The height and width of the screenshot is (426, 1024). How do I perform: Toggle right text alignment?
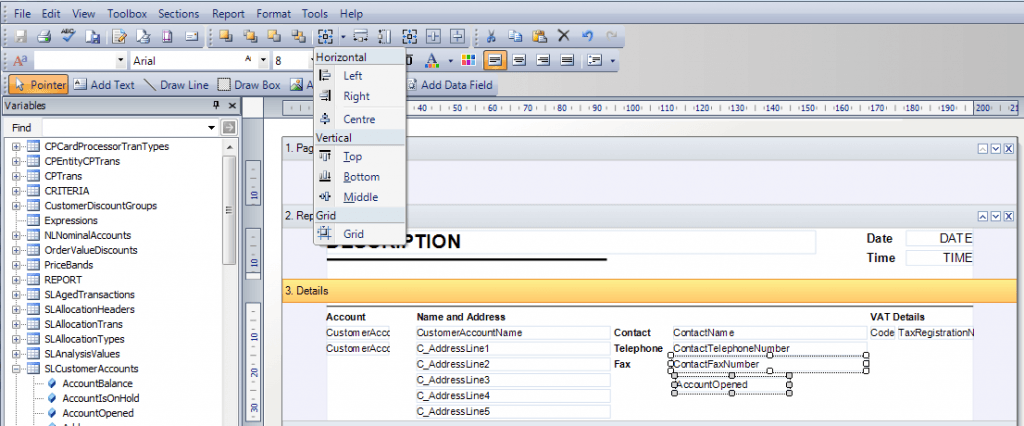click(x=543, y=61)
